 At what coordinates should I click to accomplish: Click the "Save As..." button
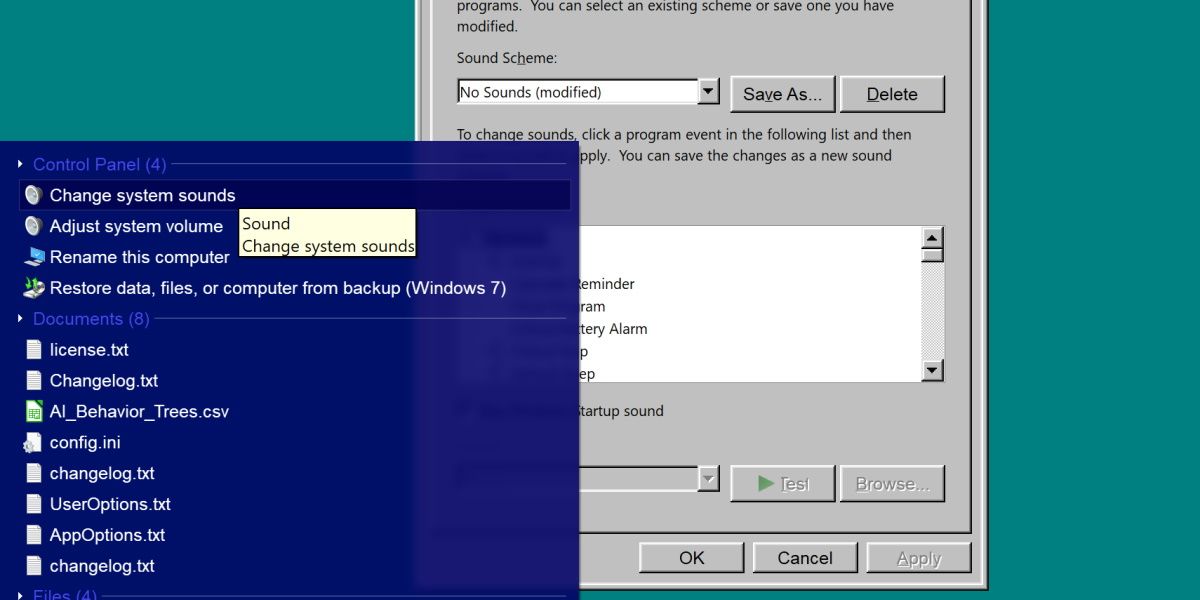pos(783,93)
